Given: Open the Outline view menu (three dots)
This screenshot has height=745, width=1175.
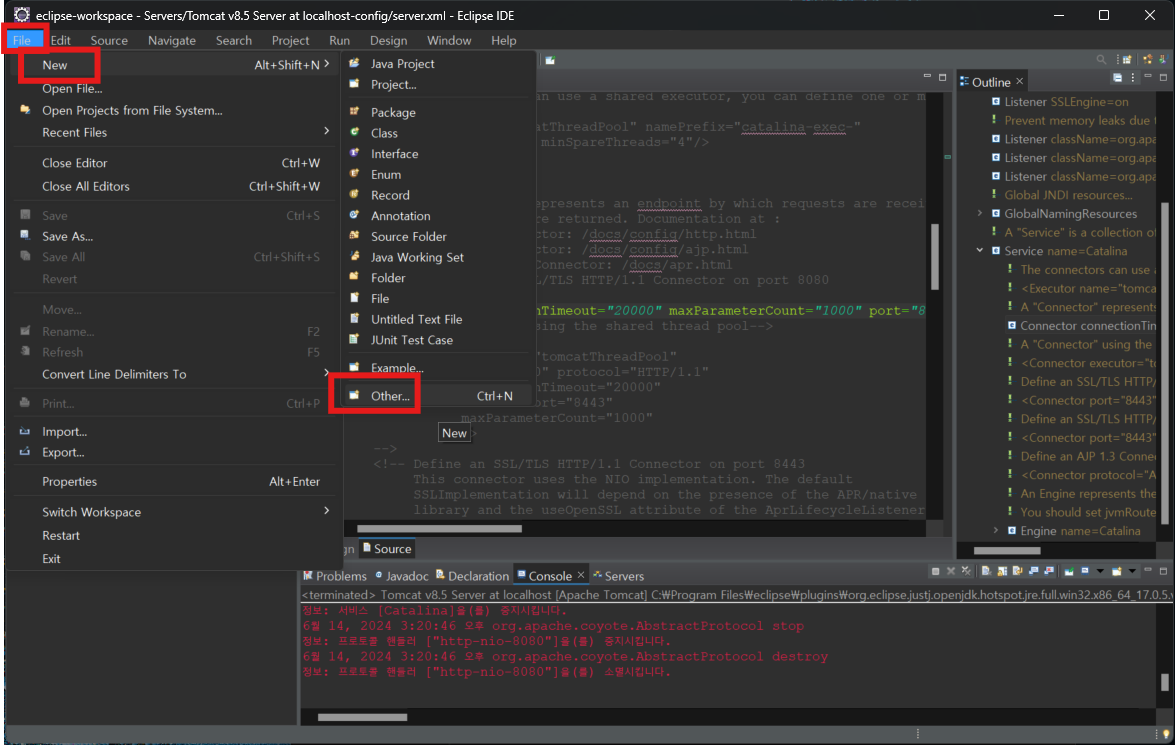Looking at the screenshot, I should 1132,77.
